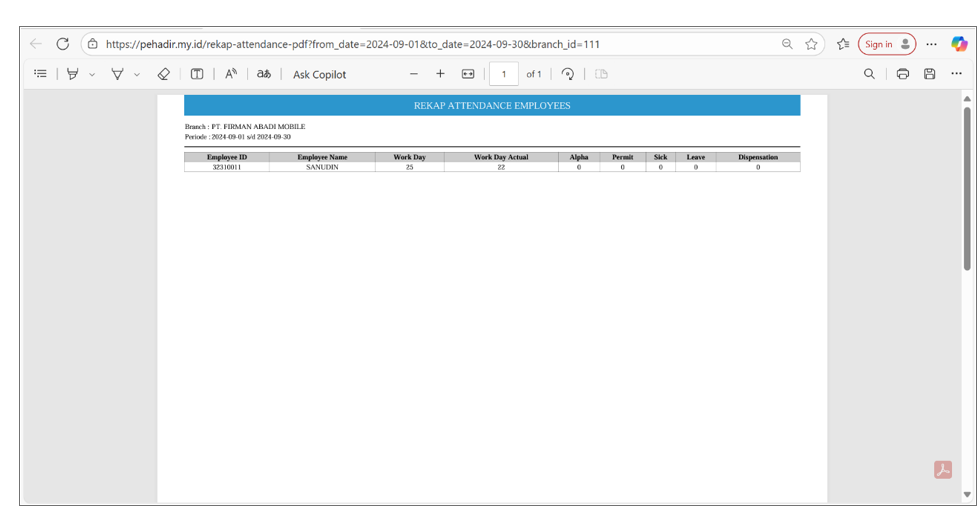Open PDF toolbar more options
980x512 pixels.
(x=956, y=74)
